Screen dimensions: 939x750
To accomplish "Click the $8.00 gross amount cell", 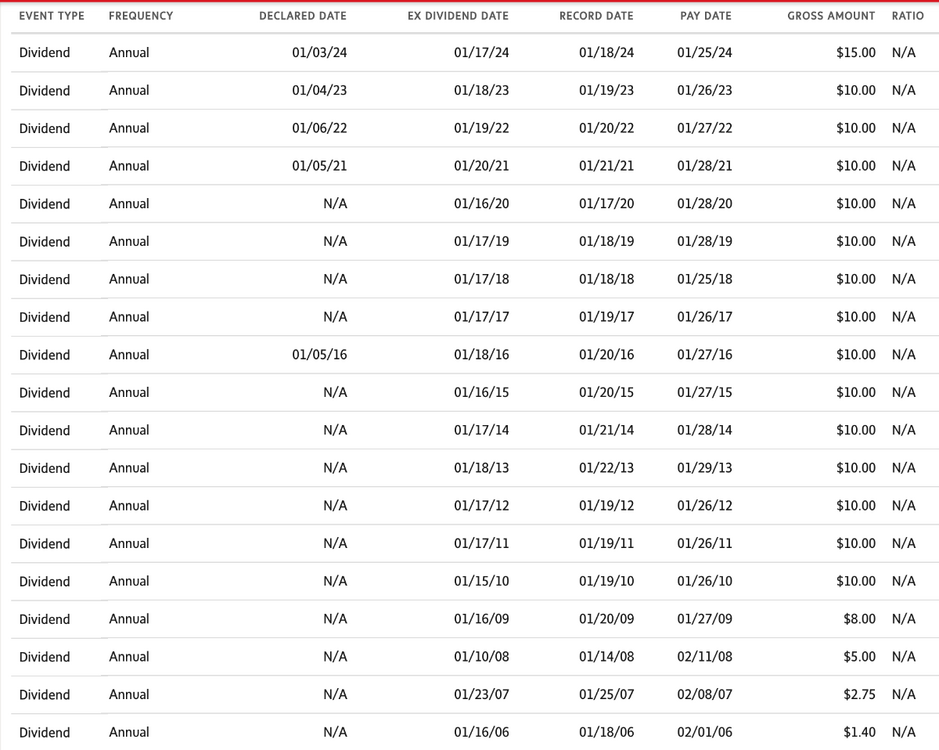I will 859,619.
